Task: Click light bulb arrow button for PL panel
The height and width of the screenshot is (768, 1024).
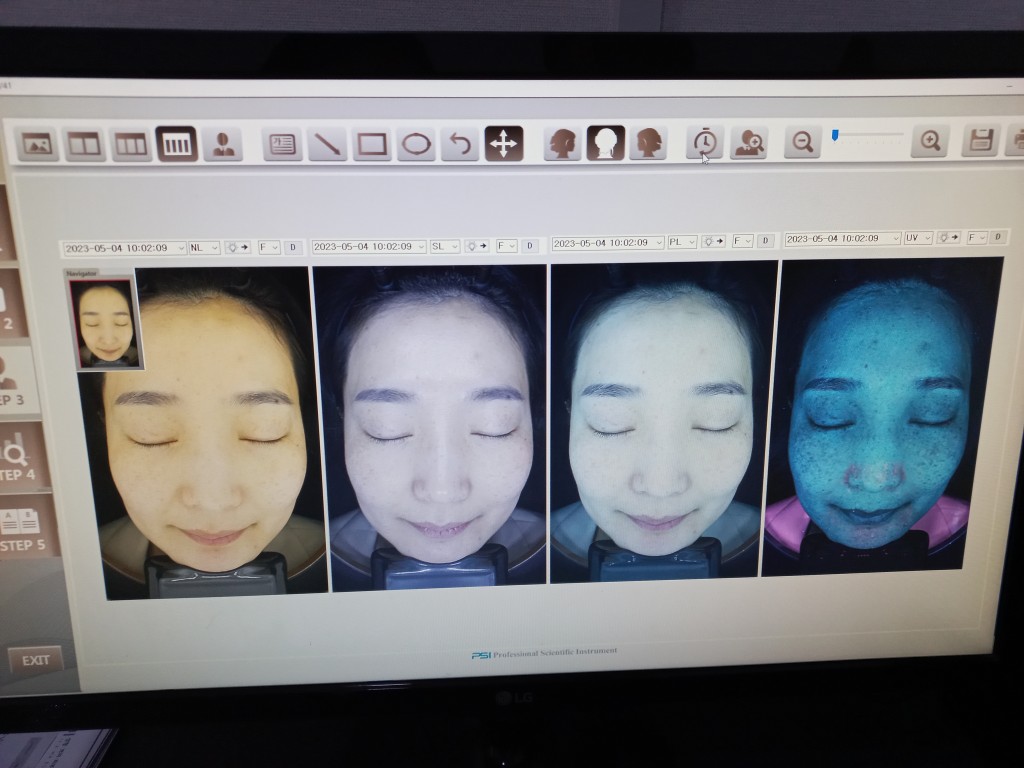Action: click(714, 241)
